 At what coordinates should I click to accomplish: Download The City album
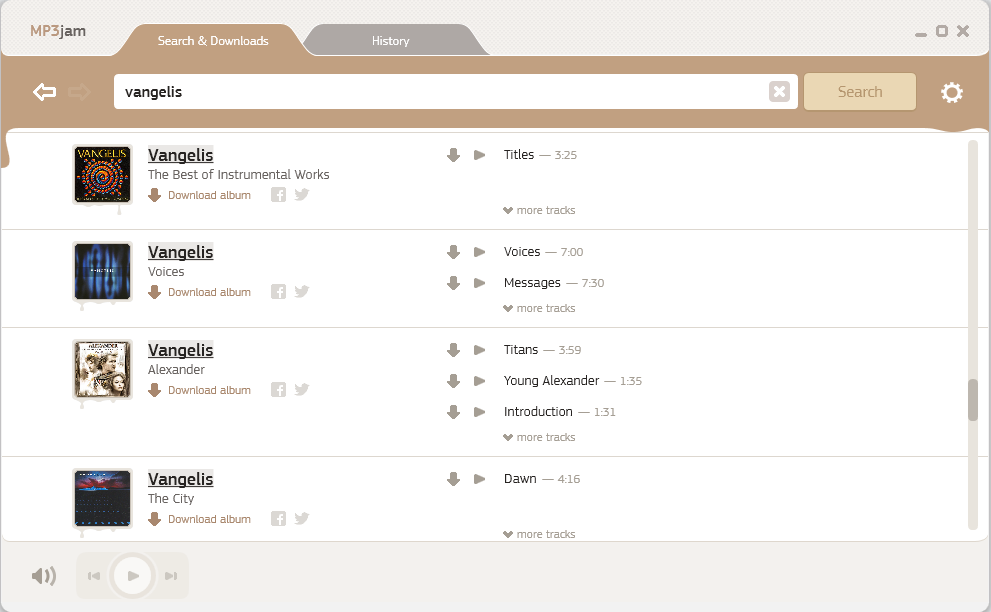(x=200, y=519)
